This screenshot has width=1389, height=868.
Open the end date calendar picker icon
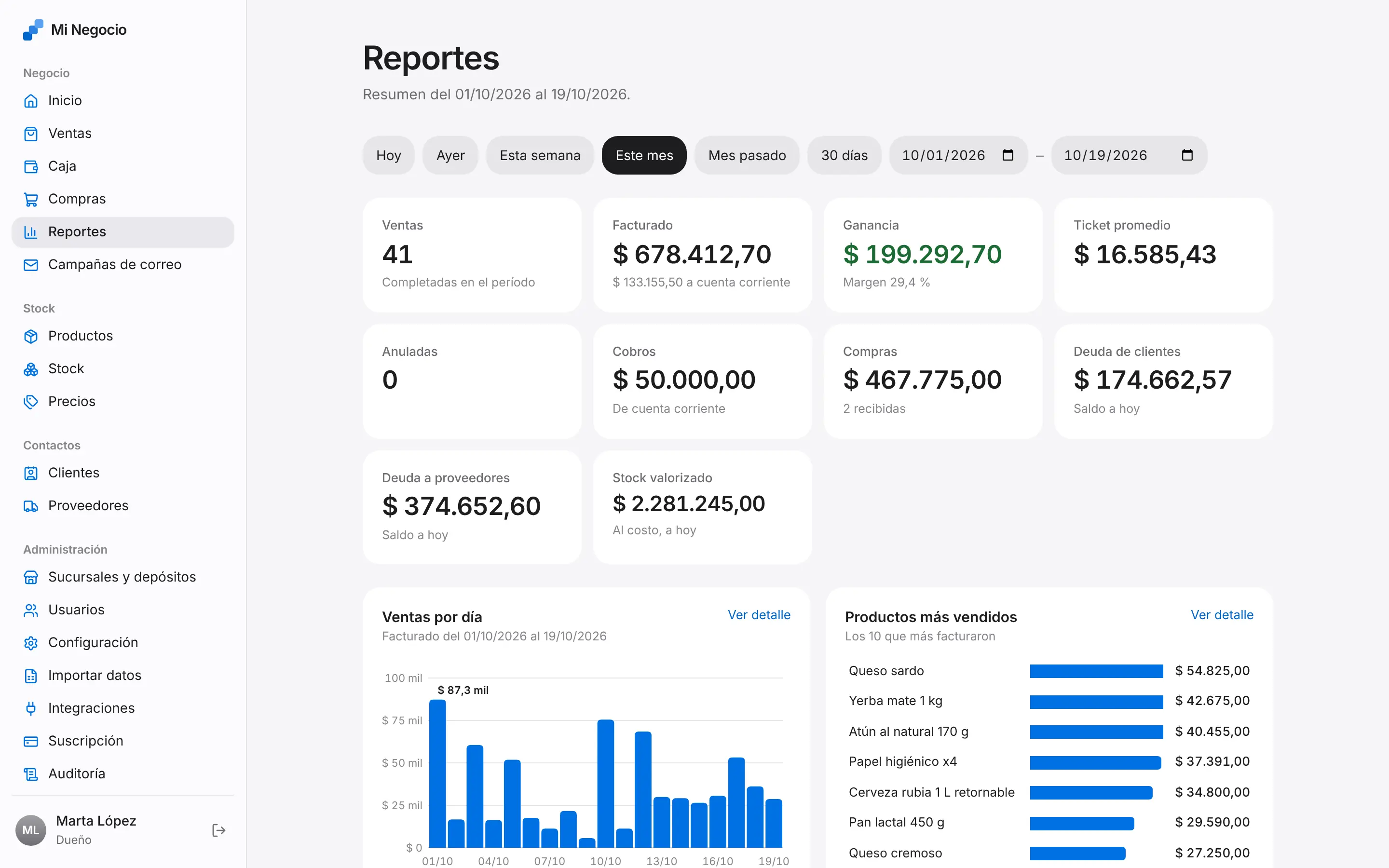pyautogui.click(x=1187, y=155)
